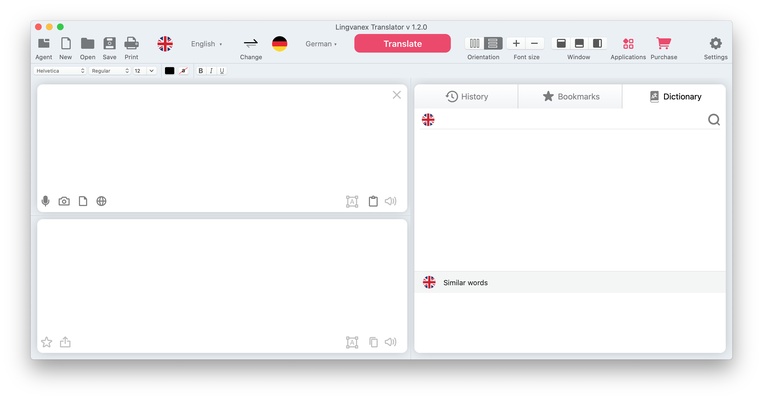763x400 pixels.
Task: Click the dictionary search field
Action: [570, 120]
